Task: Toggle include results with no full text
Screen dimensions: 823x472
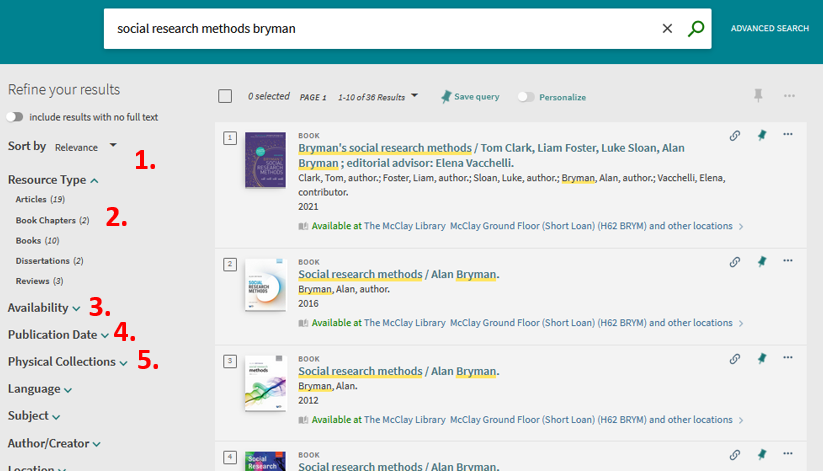Action: 15,117
